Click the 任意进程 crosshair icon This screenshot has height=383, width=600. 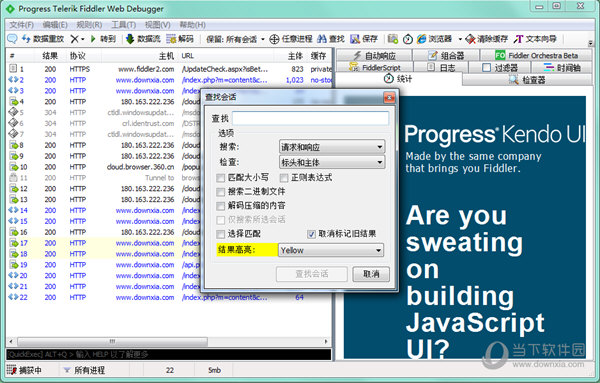(274, 39)
